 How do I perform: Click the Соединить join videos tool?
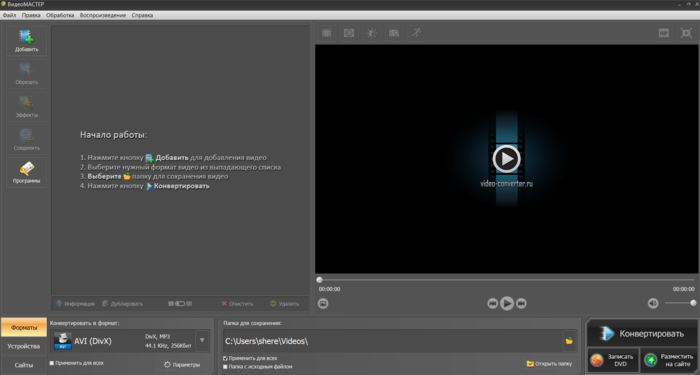[26, 139]
